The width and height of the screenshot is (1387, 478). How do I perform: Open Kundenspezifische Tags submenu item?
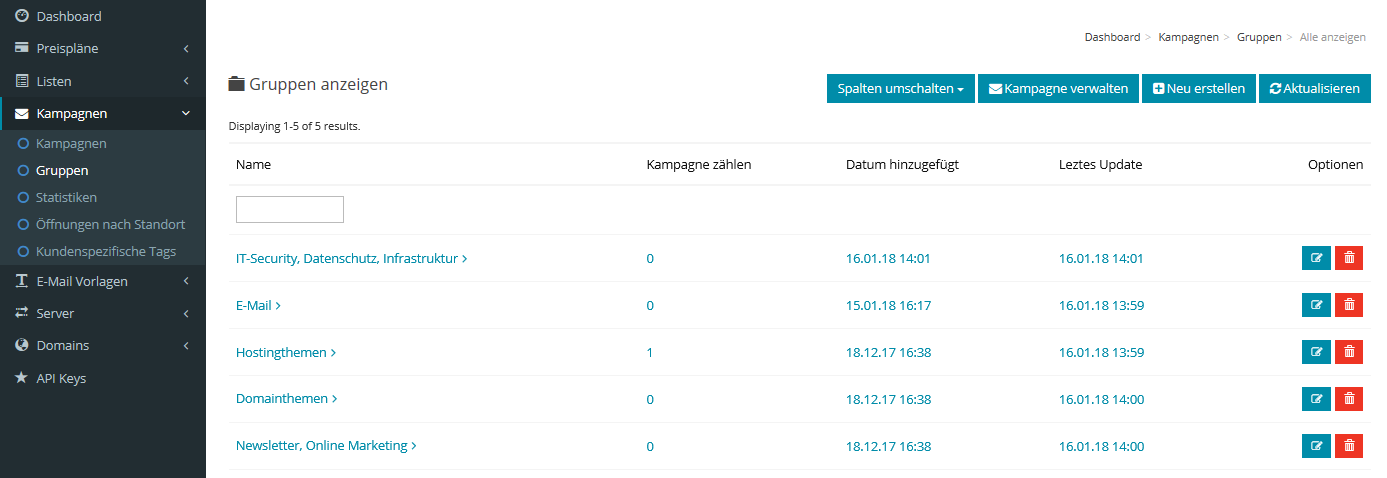105,252
